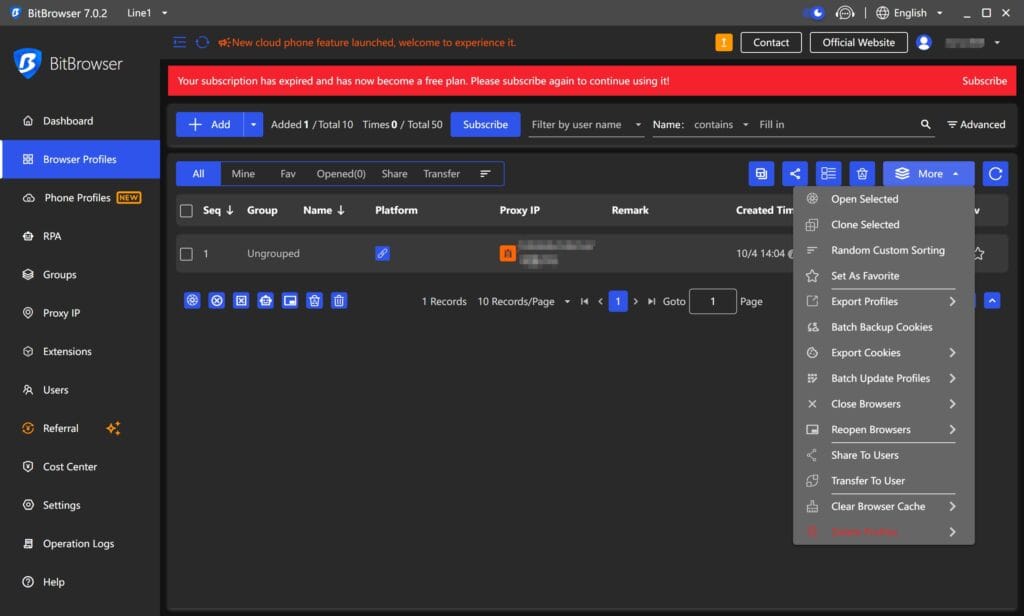Collapse sidebar with the hamburger icon
The width and height of the screenshot is (1024, 616).
180,42
